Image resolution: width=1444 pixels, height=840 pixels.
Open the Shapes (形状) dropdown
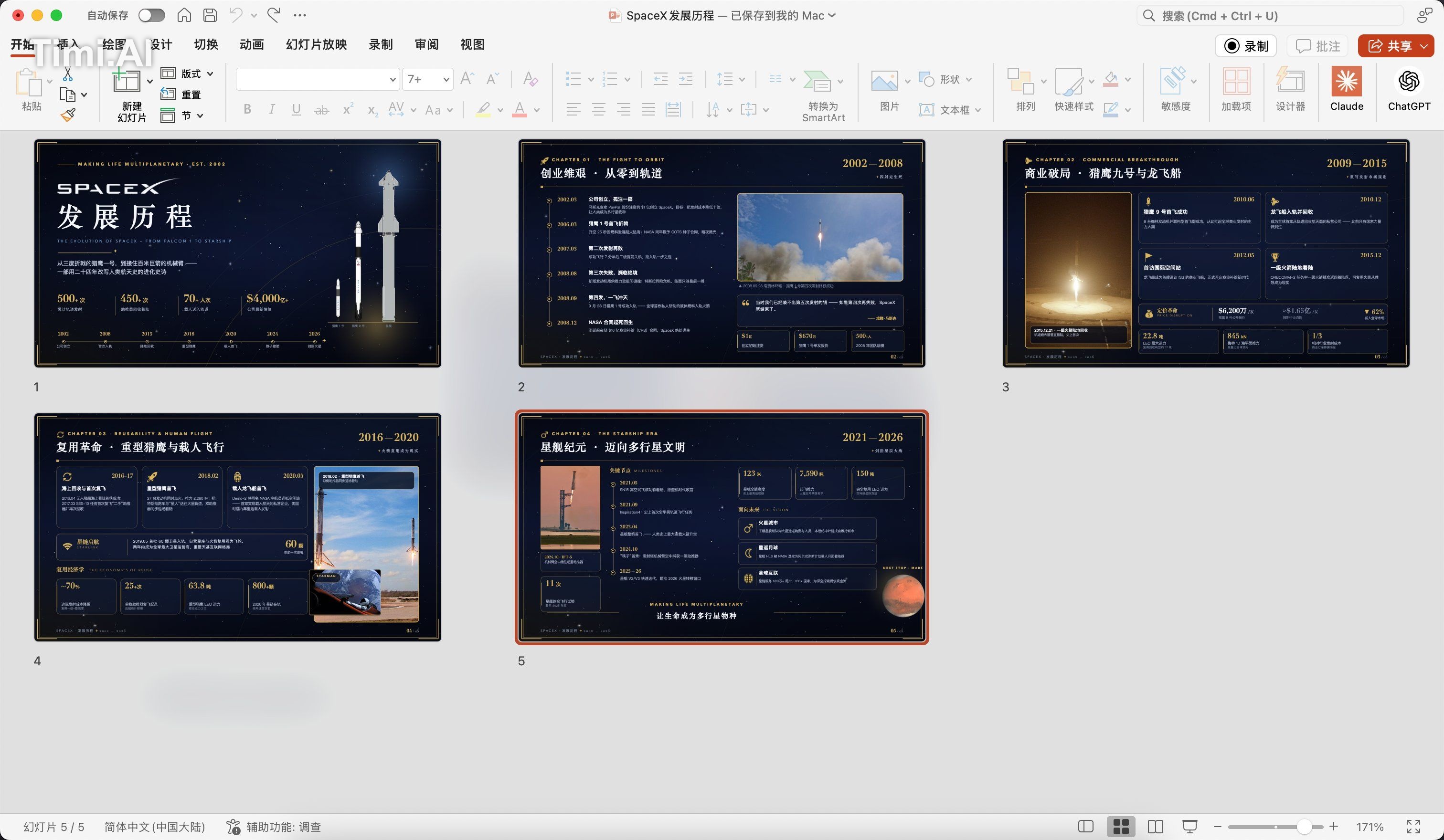[968, 79]
